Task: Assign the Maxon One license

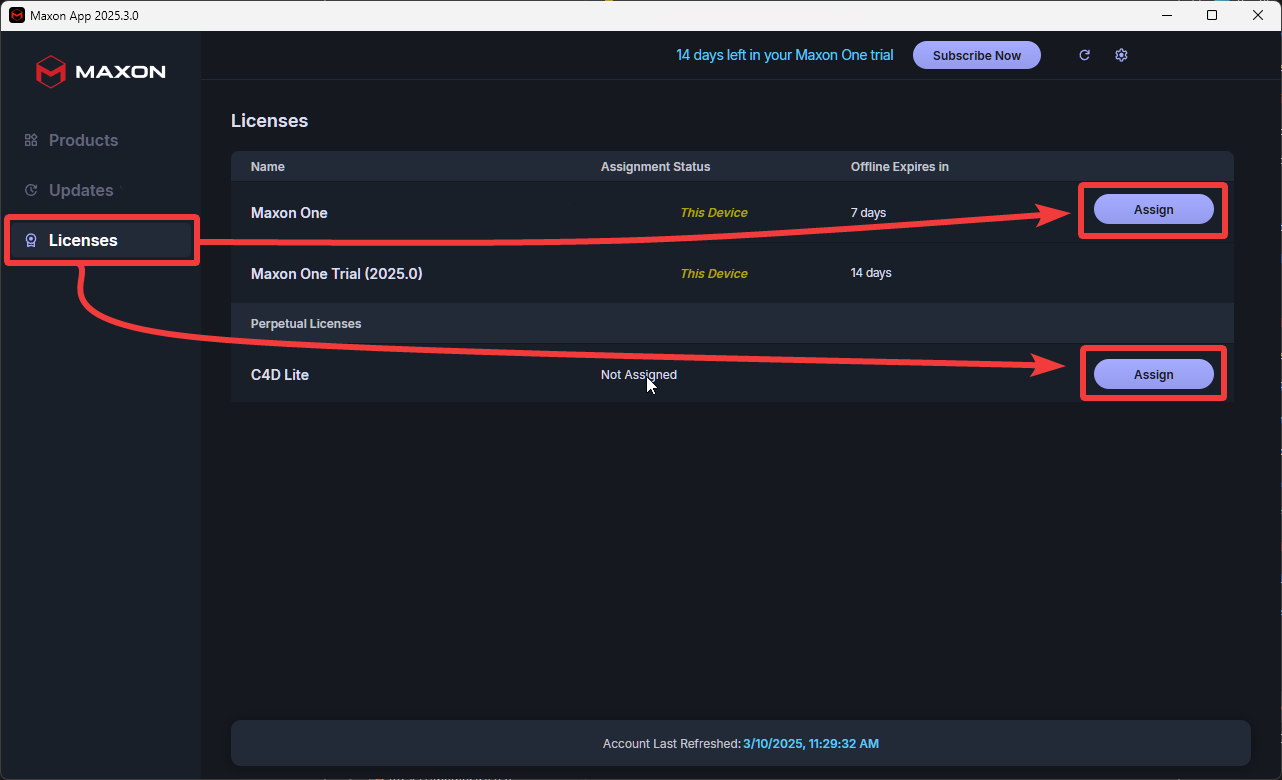Action: 1153,209
